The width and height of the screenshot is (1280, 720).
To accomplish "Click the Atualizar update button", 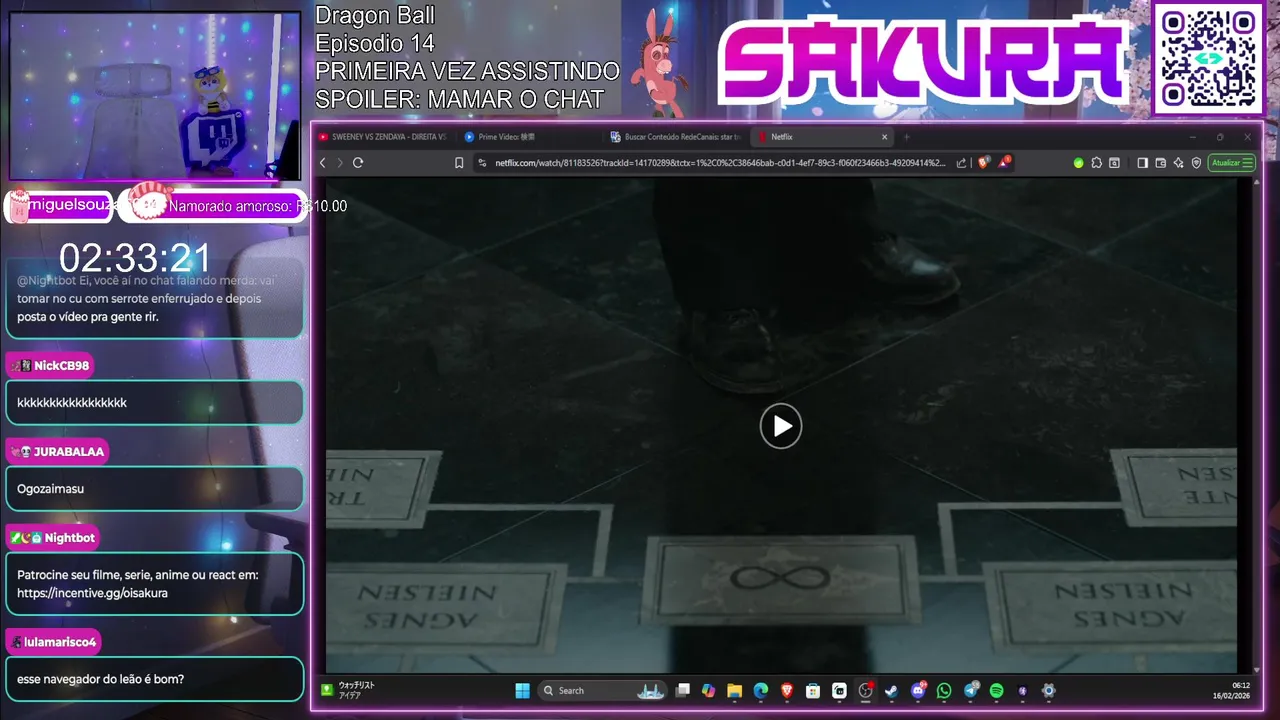I will click(1231, 163).
